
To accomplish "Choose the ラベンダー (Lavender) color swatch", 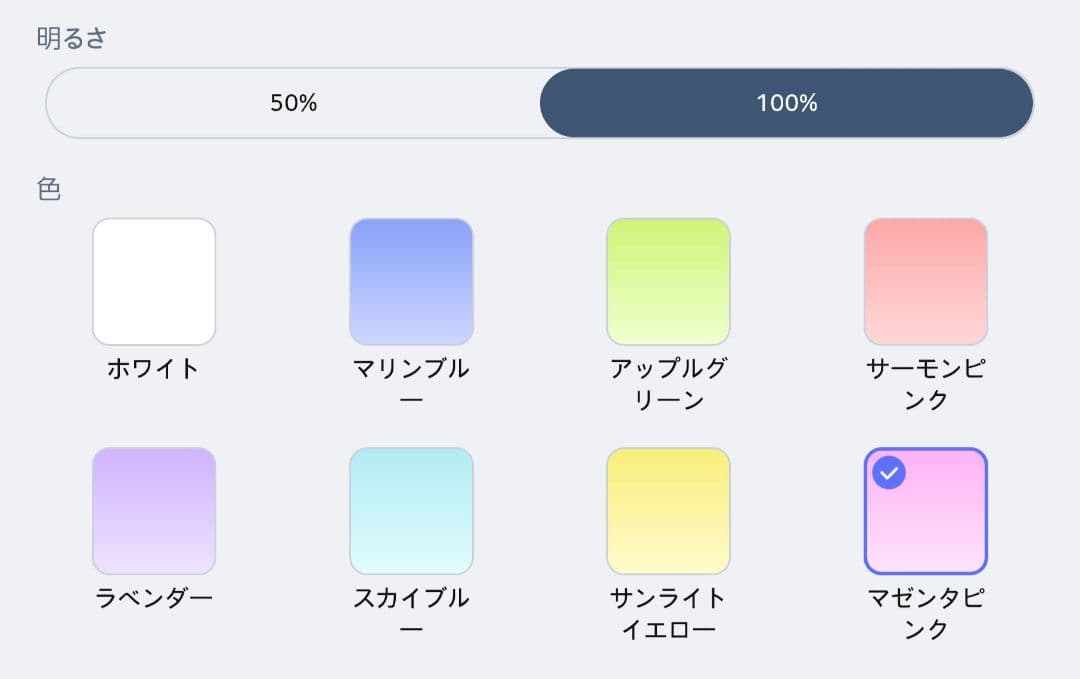I will point(154,511).
